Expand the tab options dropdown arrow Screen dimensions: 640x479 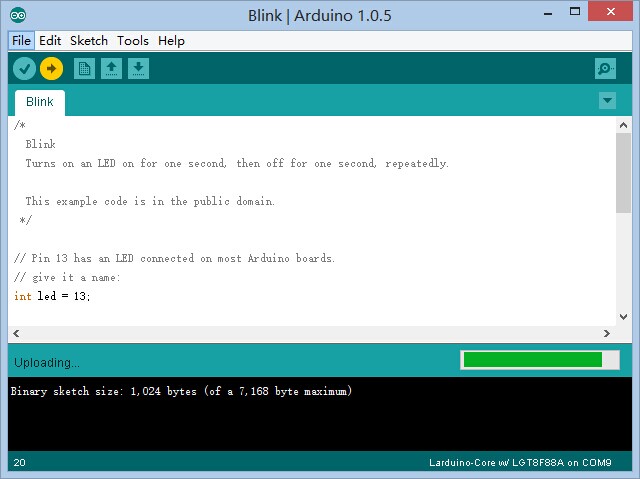coord(607,100)
